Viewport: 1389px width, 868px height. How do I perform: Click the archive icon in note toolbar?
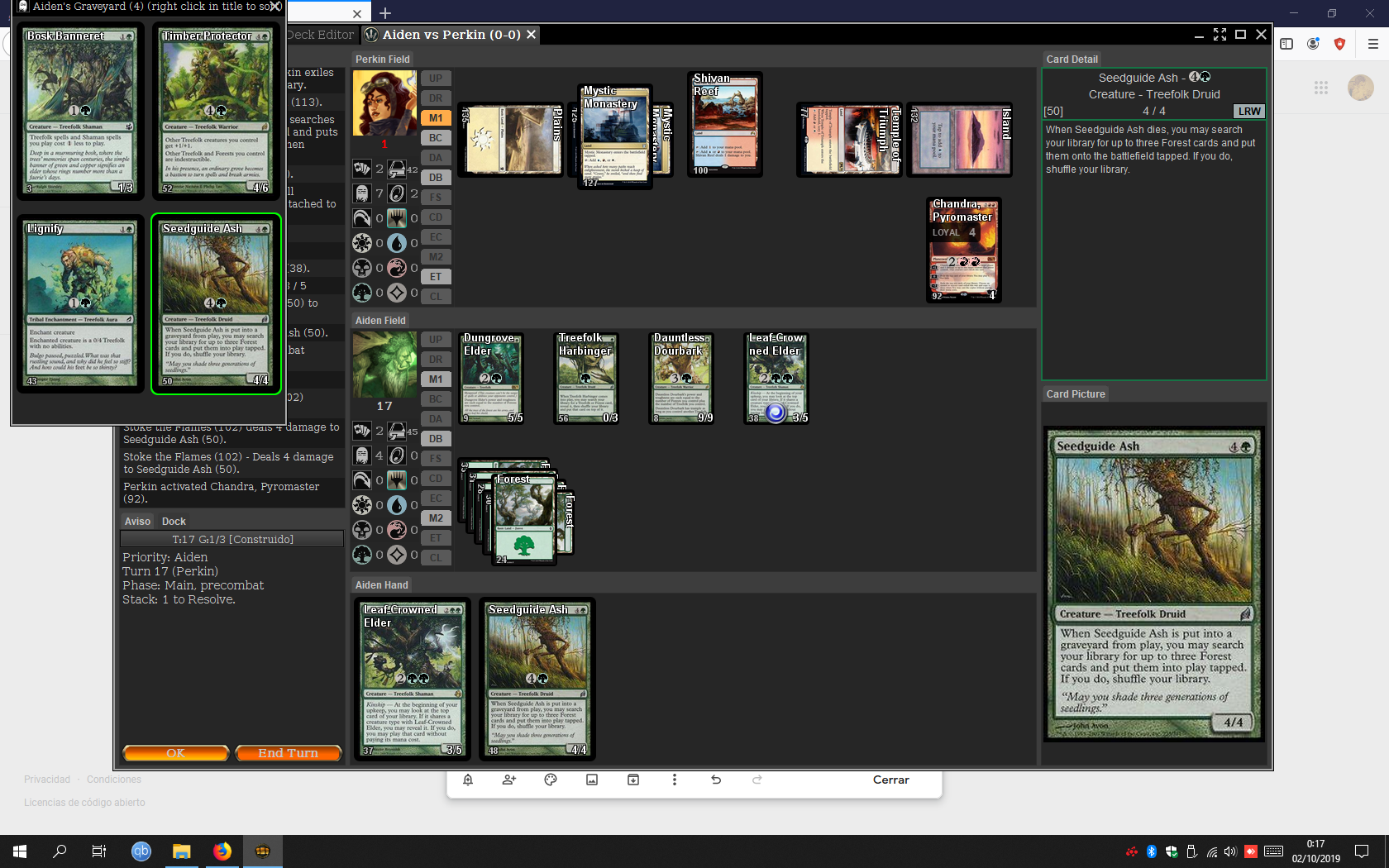(633, 780)
